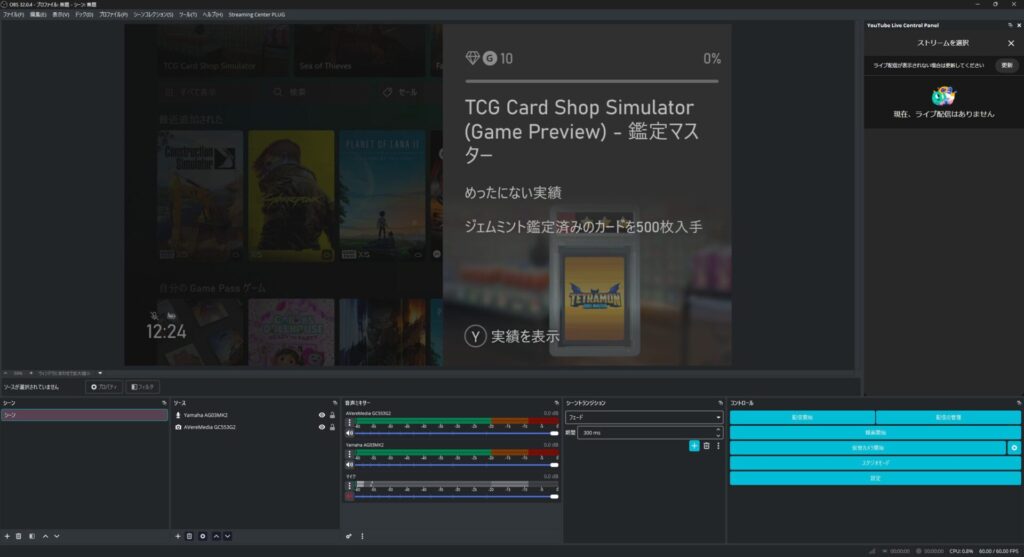The height and width of the screenshot is (557, 1024).
Task: Add a new scene with plus icon
Action: 7,536
